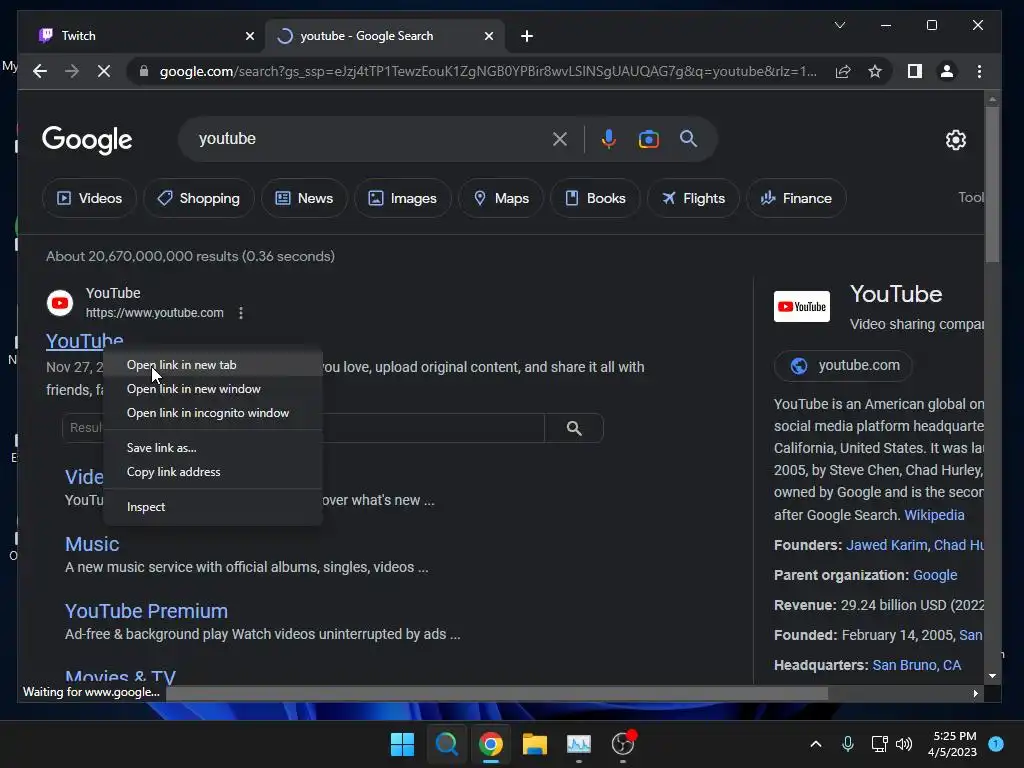Open the Wikipedia link
Image resolution: width=1024 pixels, height=768 pixels.
pyautogui.click(x=934, y=515)
